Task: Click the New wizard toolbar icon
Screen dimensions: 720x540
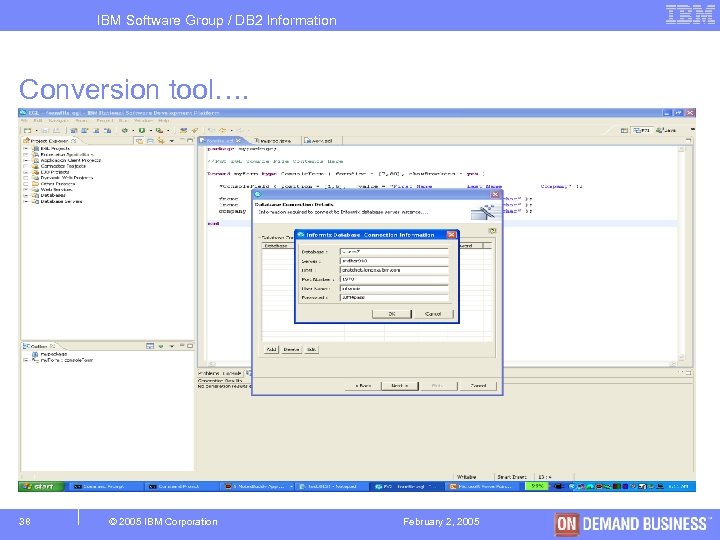Action: point(28,131)
